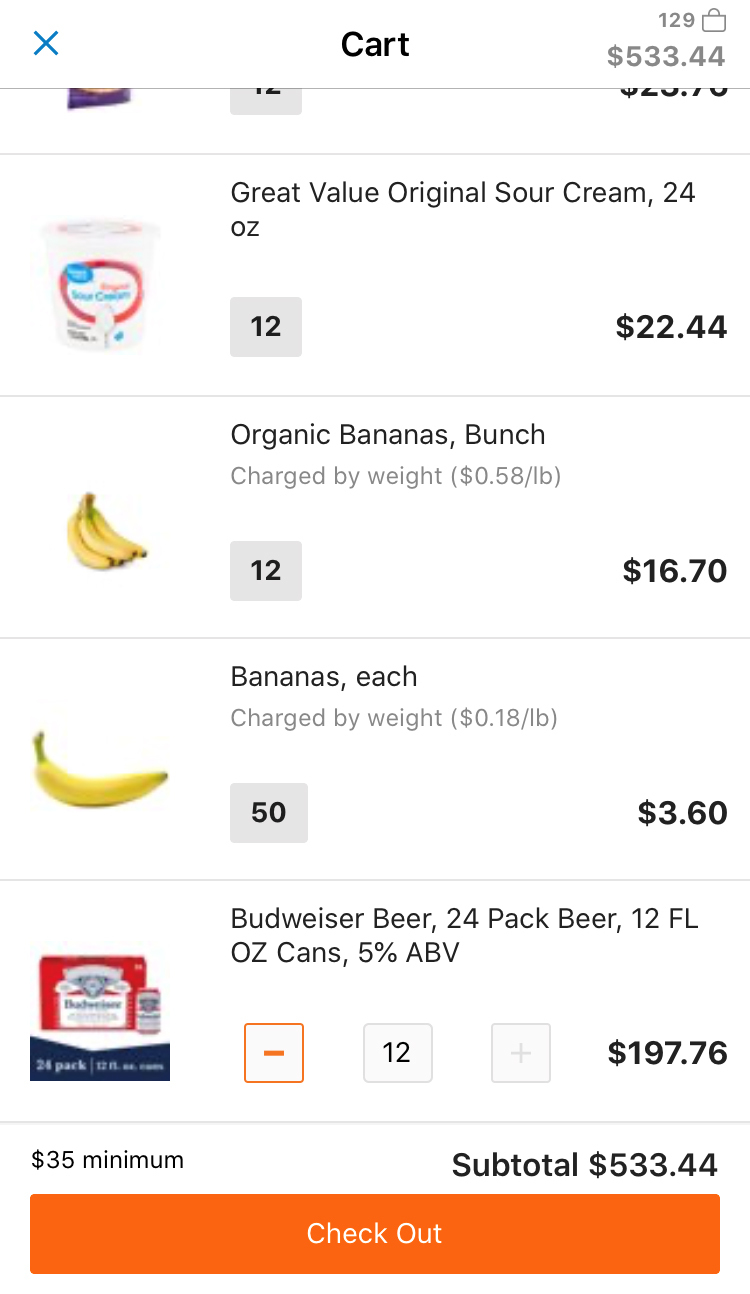Open the Sour Cream quantity selector
The height and width of the screenshot is (1294, 750).
(x=266, y=327)
